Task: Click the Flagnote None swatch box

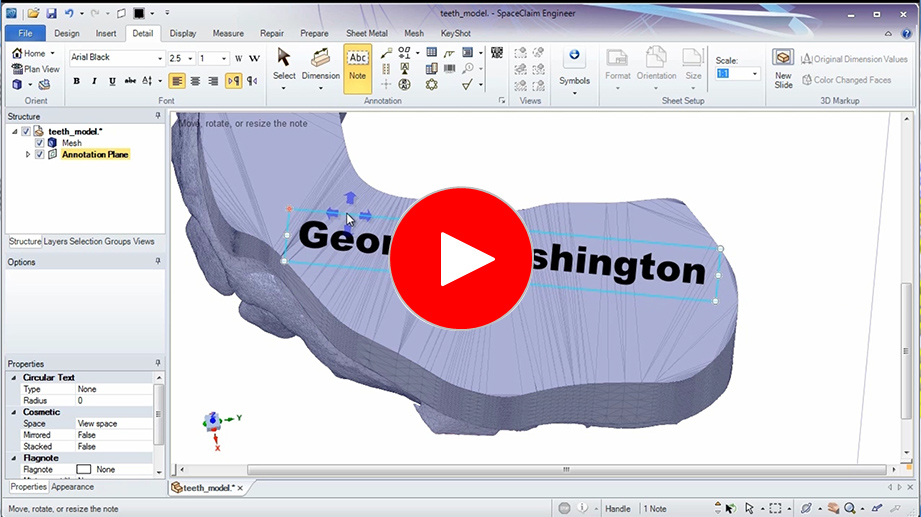Action: [x=84, y=469]
